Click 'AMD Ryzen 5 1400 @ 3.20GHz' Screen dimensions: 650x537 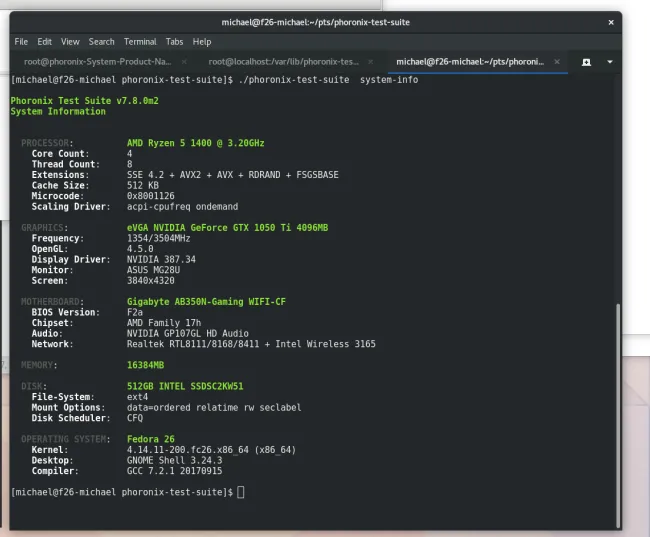coord(196,143)
